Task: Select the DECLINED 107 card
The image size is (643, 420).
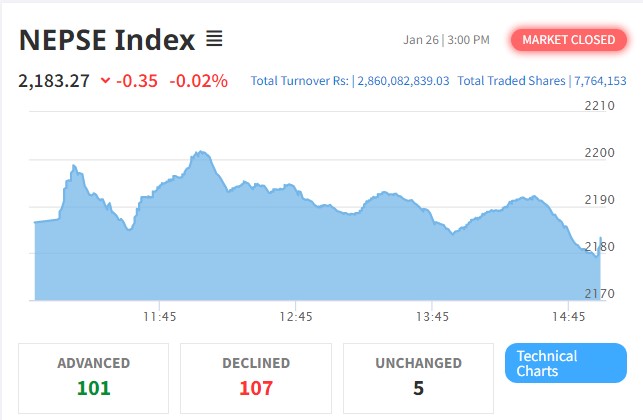Action: tap(256, 377)
